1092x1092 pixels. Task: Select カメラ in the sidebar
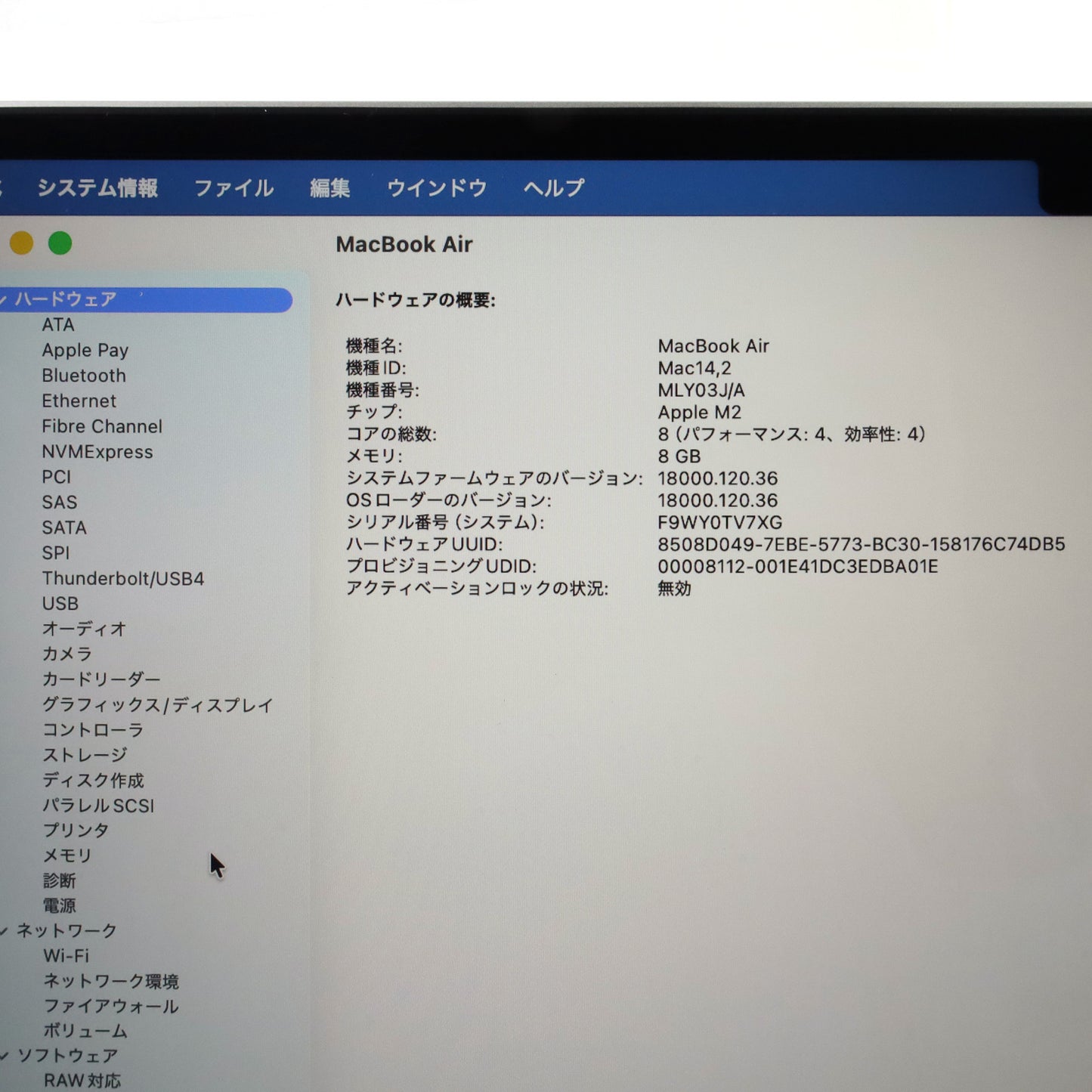coord(67,654)
